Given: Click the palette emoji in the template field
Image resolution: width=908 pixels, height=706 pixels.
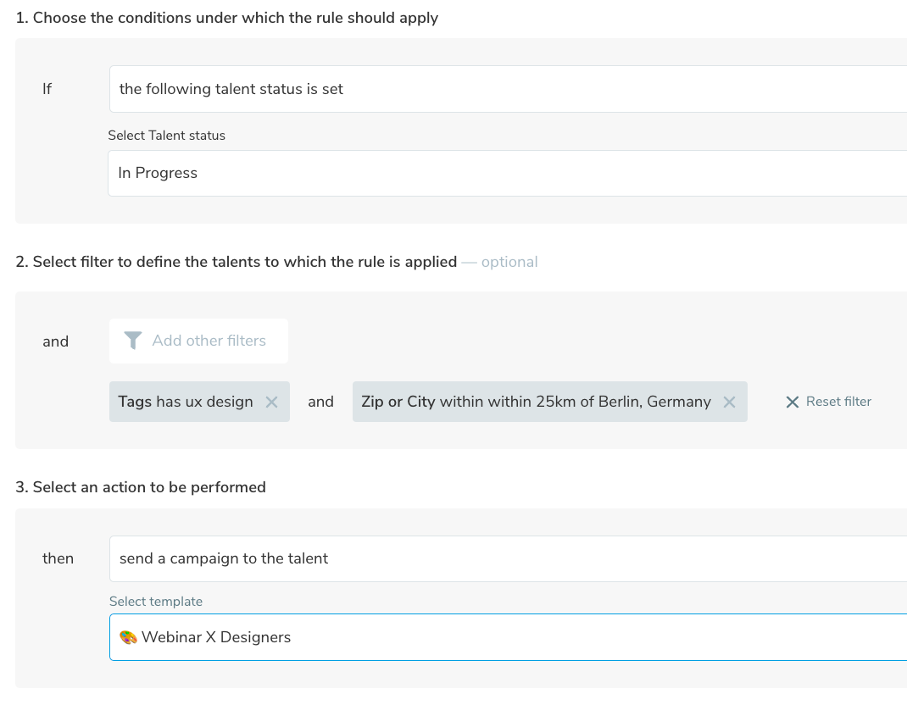Looking at the screenshot, I should point(128,637).
